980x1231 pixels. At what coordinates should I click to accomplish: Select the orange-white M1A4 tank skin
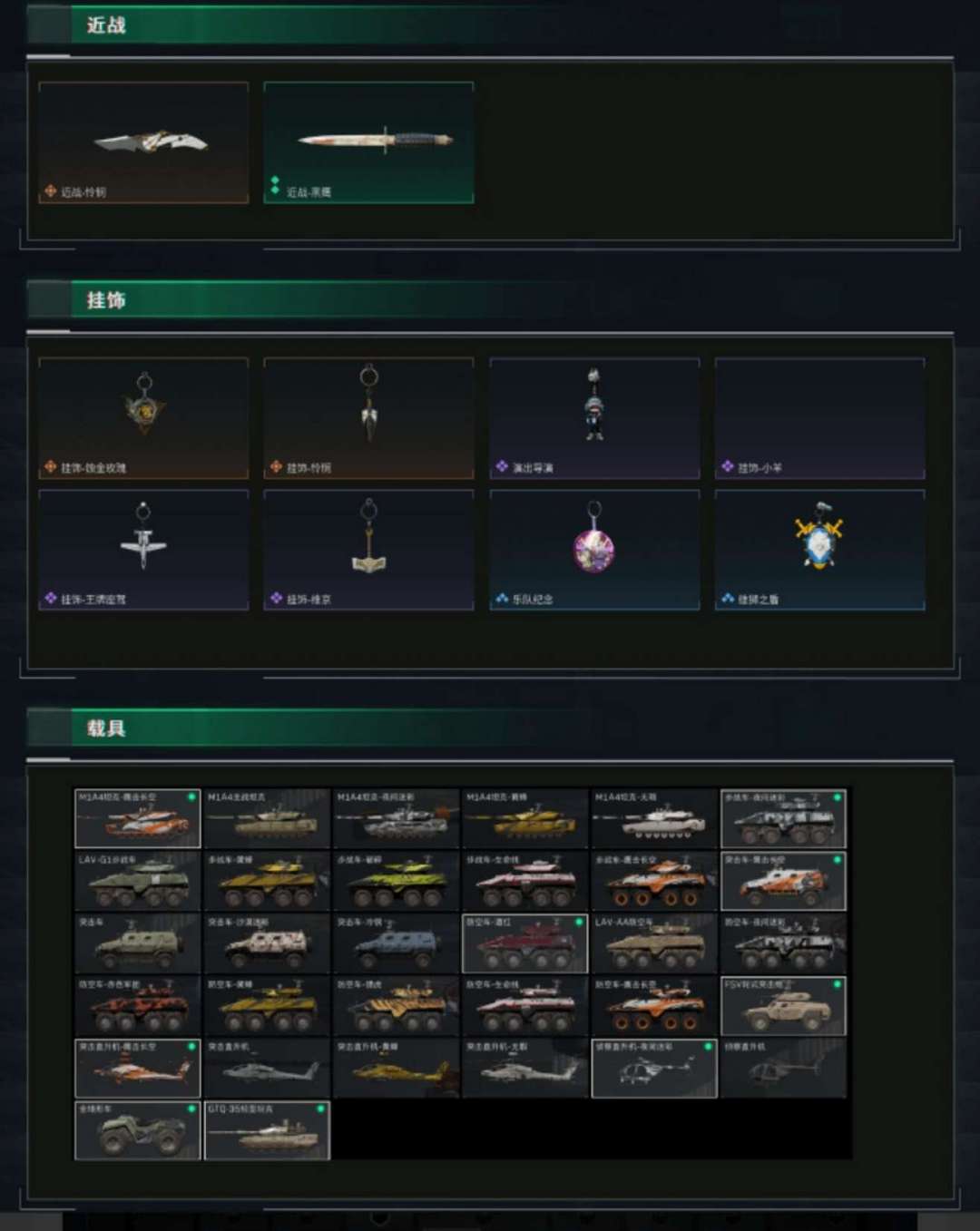point(138,818)
